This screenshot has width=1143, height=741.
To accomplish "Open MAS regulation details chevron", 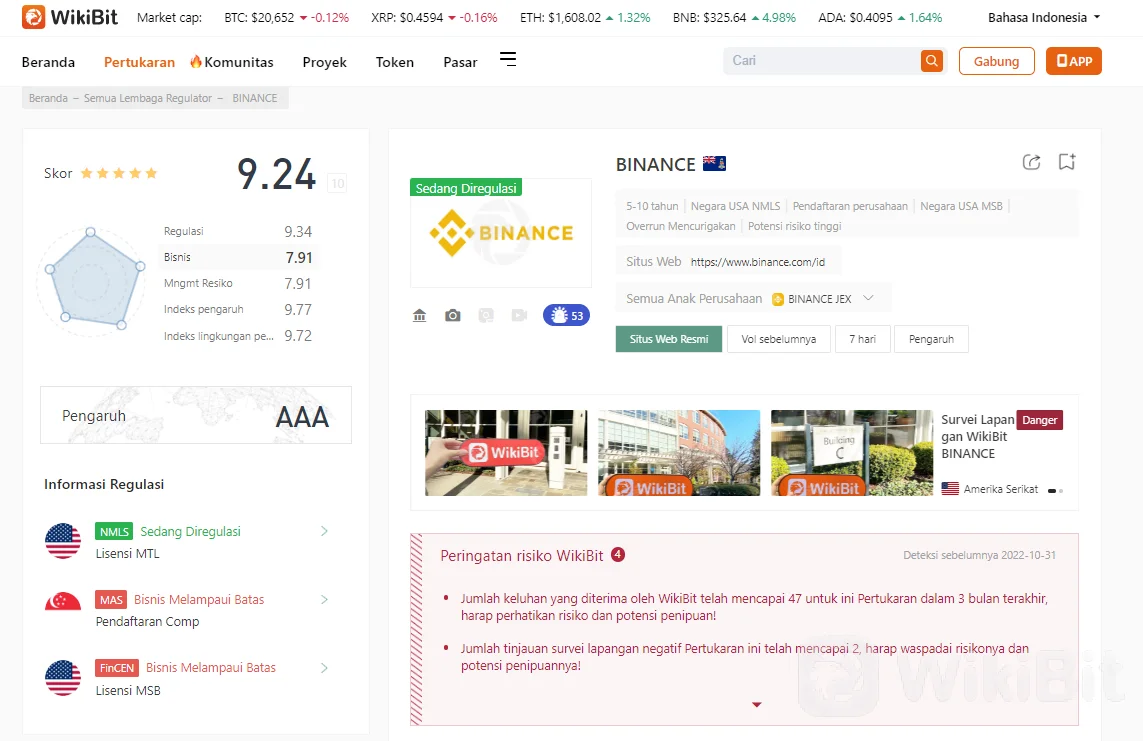I will [324, 600].
